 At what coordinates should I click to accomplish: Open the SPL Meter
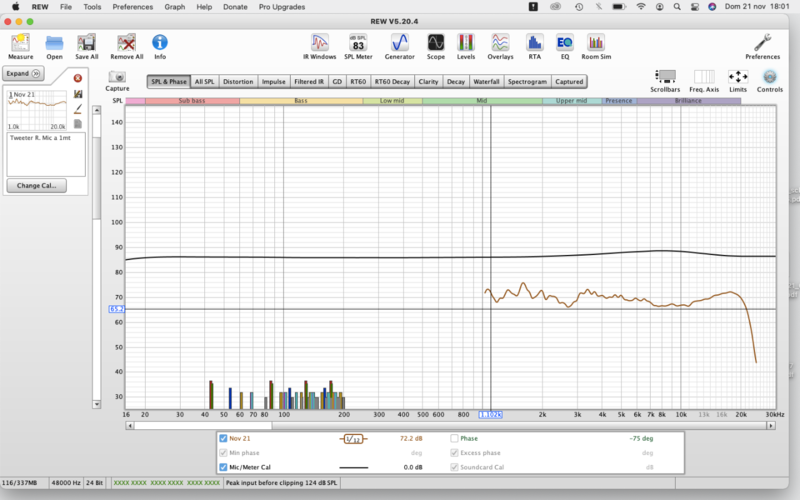357,43
